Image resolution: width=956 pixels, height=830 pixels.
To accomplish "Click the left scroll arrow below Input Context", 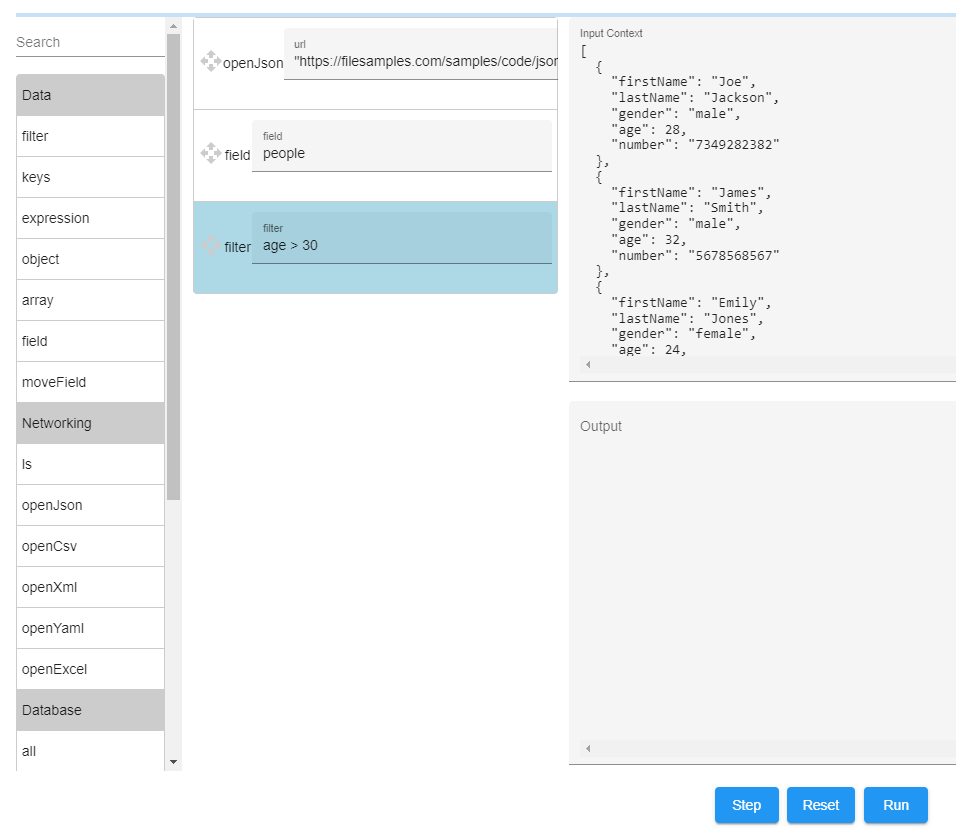I will [x=588, y=365].
